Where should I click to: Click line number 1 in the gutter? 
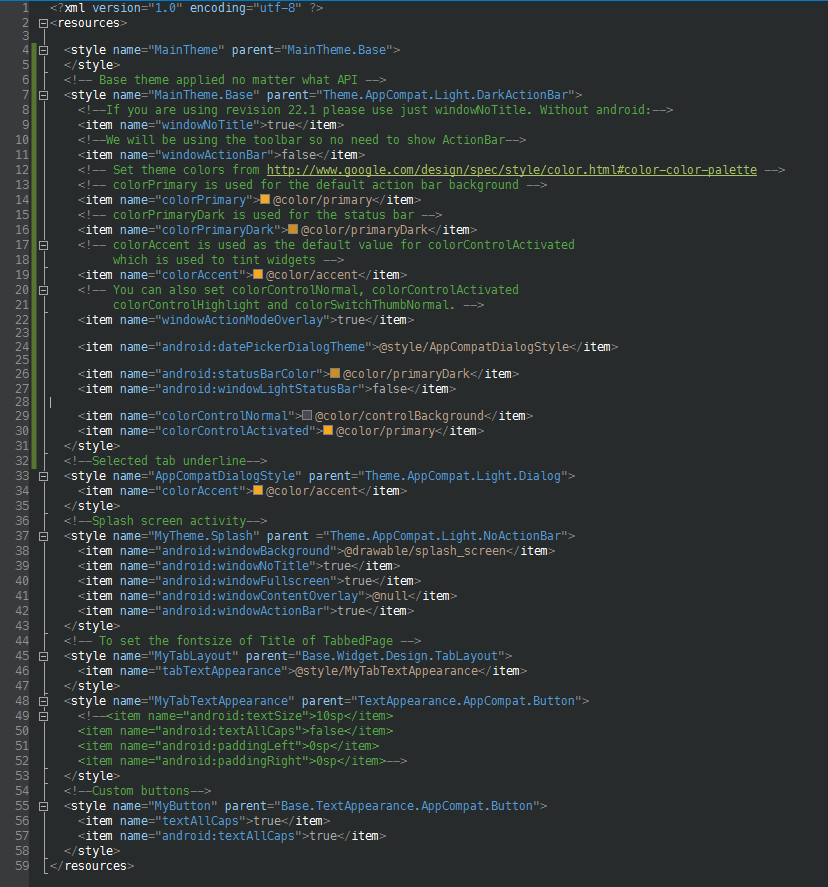[25, 8]
